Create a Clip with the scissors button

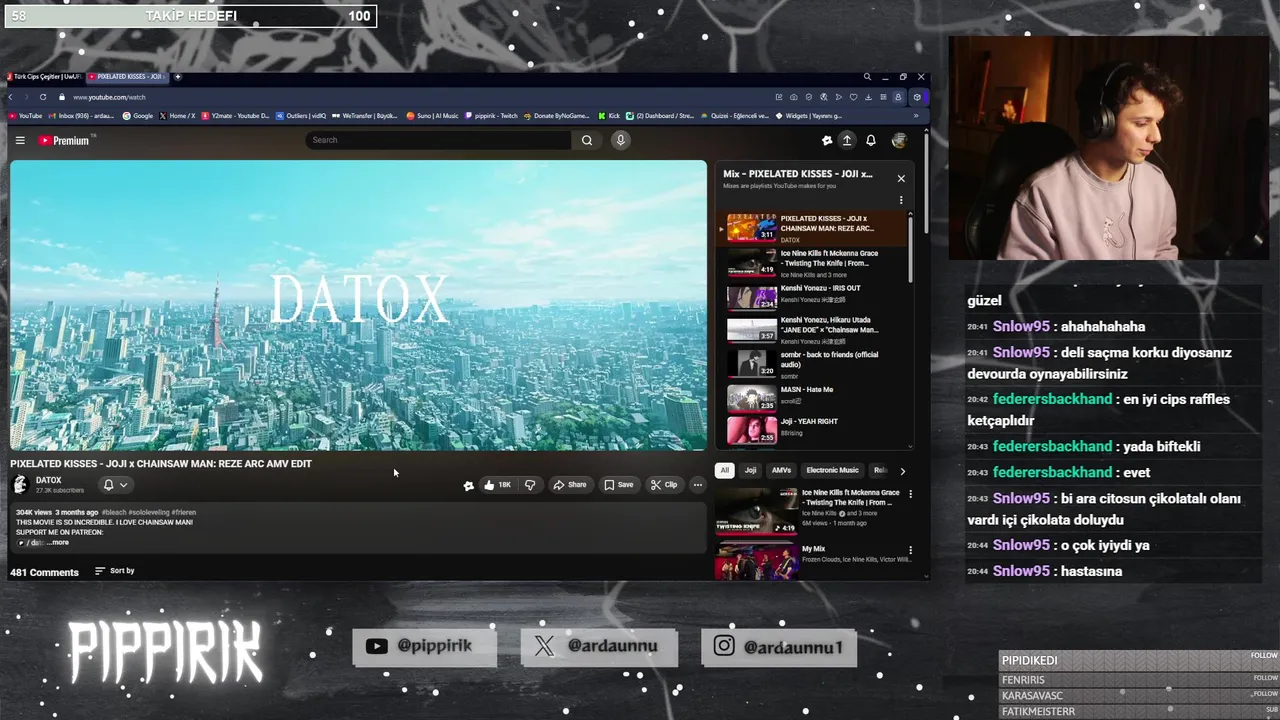664,484
